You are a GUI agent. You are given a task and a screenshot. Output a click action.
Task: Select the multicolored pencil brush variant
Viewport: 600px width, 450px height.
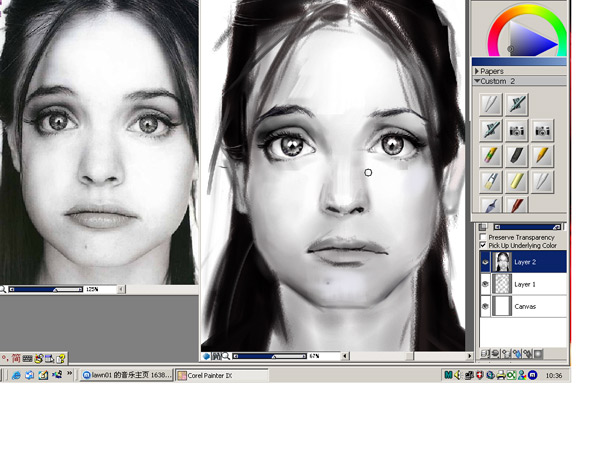pos(491,156)
